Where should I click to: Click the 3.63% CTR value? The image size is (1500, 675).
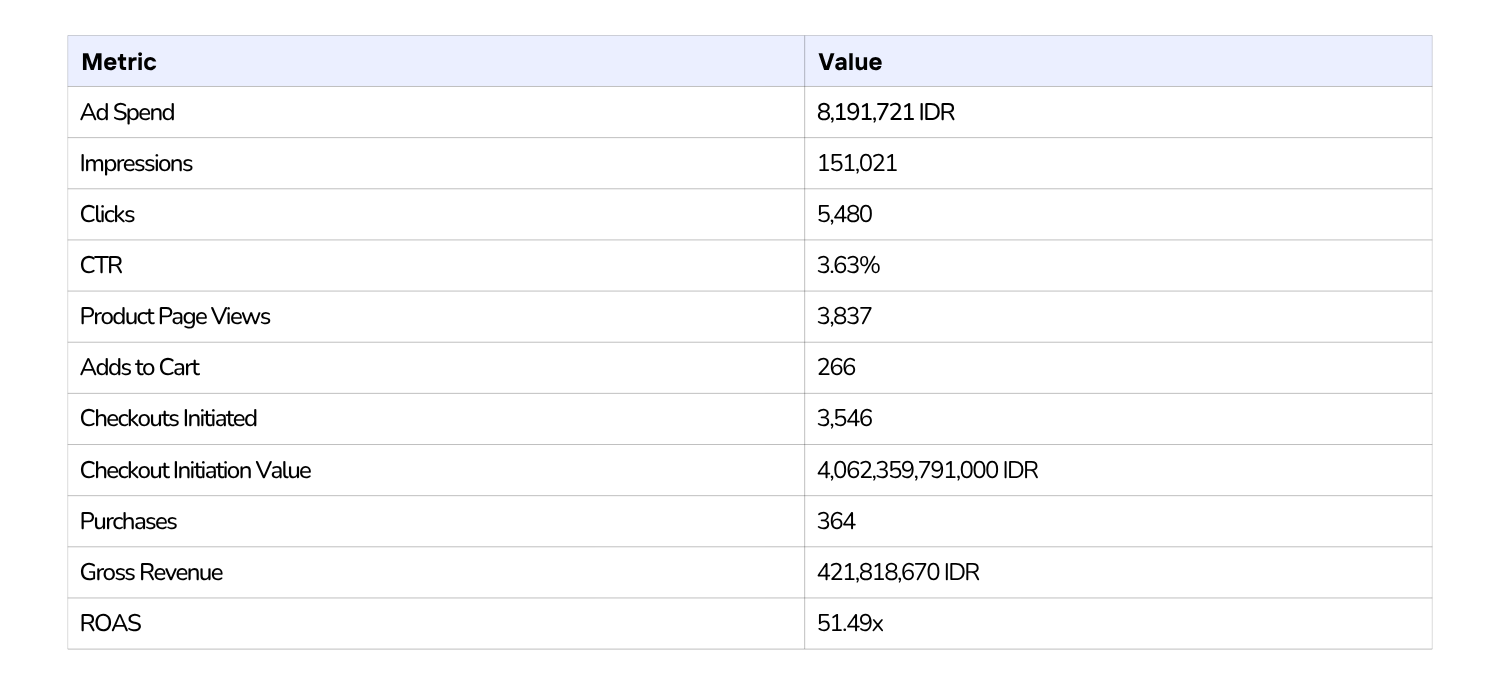pyautogui.click(x=849, y=266)
